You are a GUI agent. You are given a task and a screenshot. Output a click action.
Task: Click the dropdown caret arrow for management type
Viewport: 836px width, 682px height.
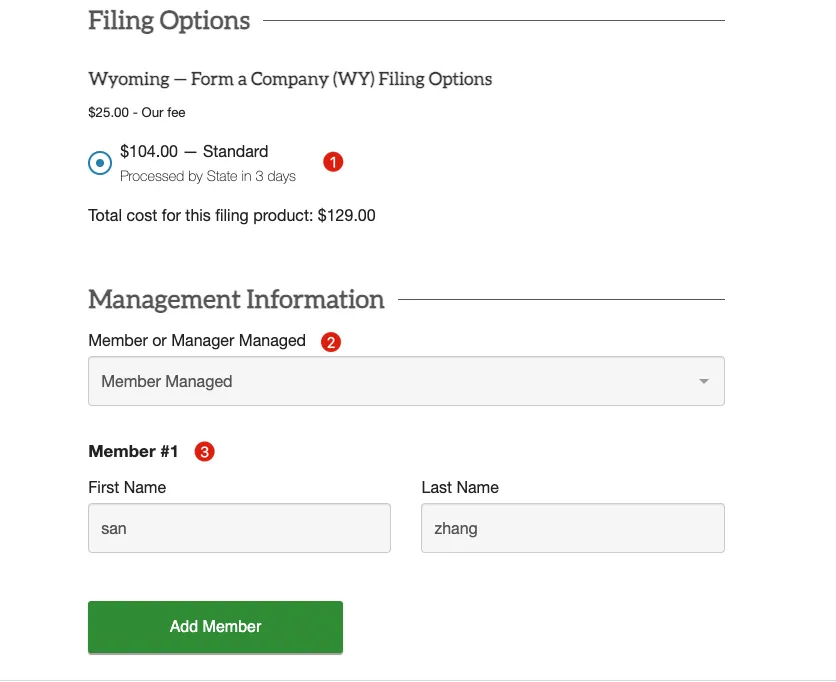point(703,381)
